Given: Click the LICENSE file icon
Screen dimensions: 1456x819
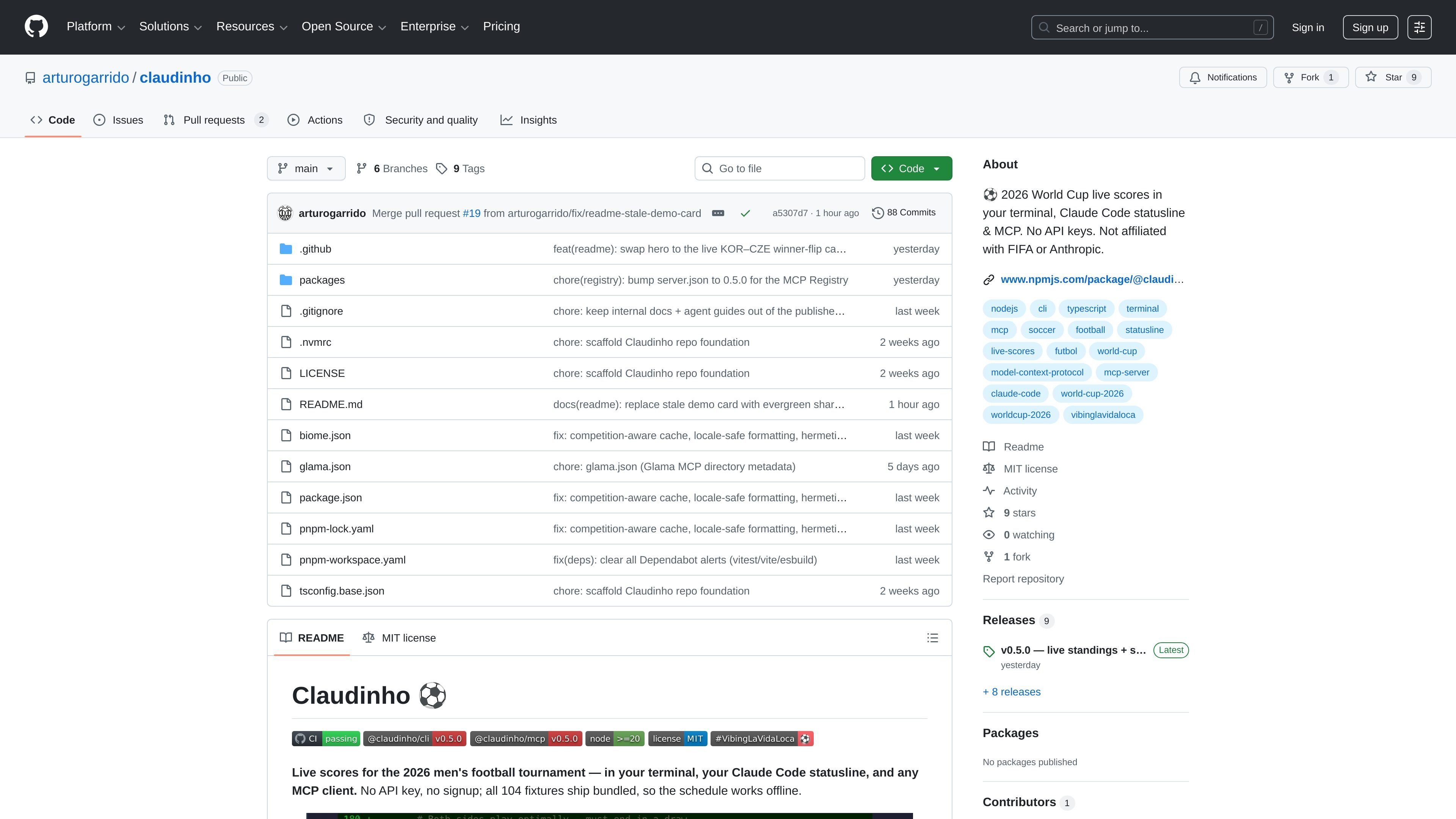Looking at the screenshot, I should click(286, 373).
